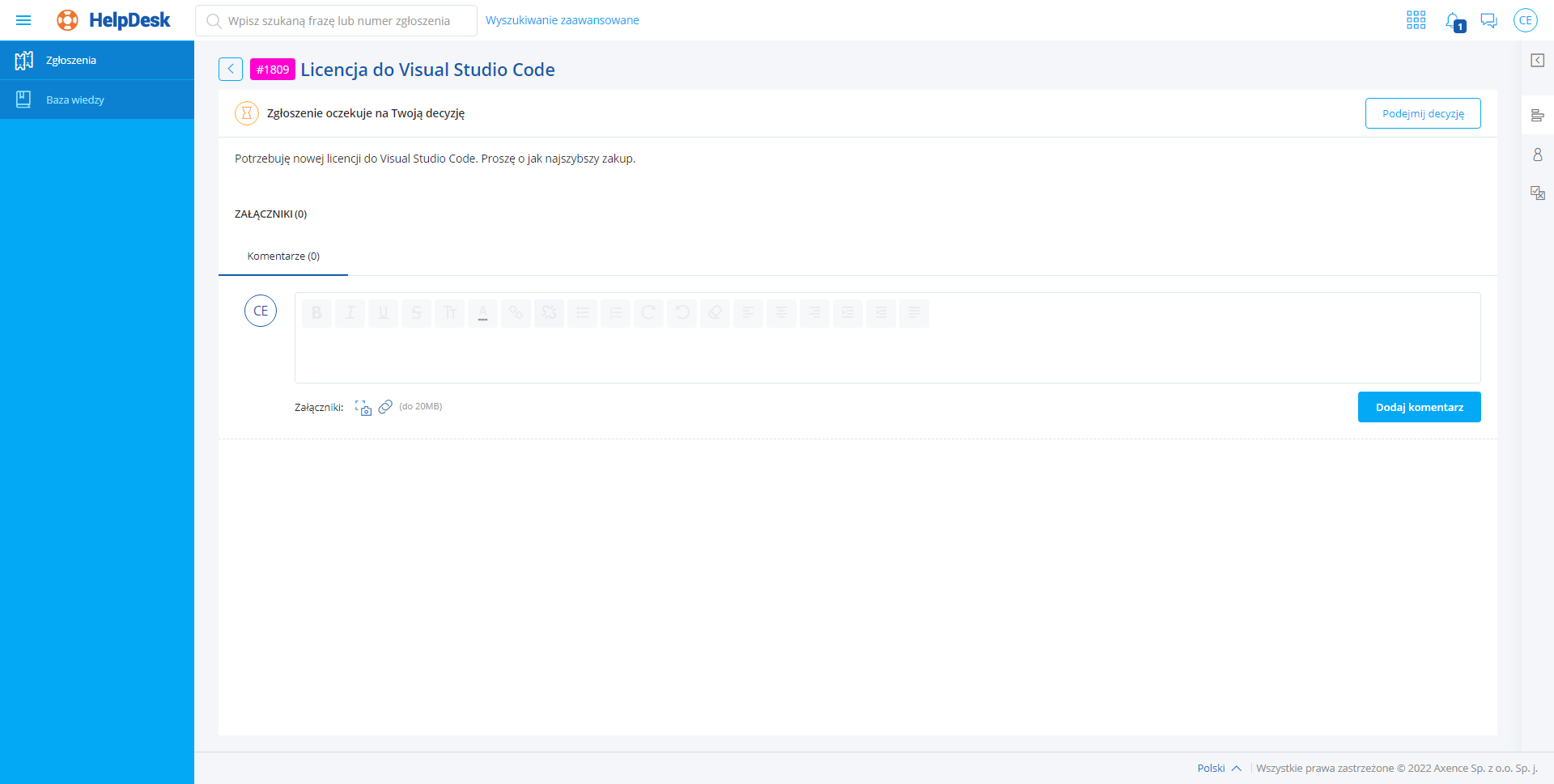This screenshot has height=784, width=1554.
Task: Go back using the arrow button
Action: tap(231, 70)
